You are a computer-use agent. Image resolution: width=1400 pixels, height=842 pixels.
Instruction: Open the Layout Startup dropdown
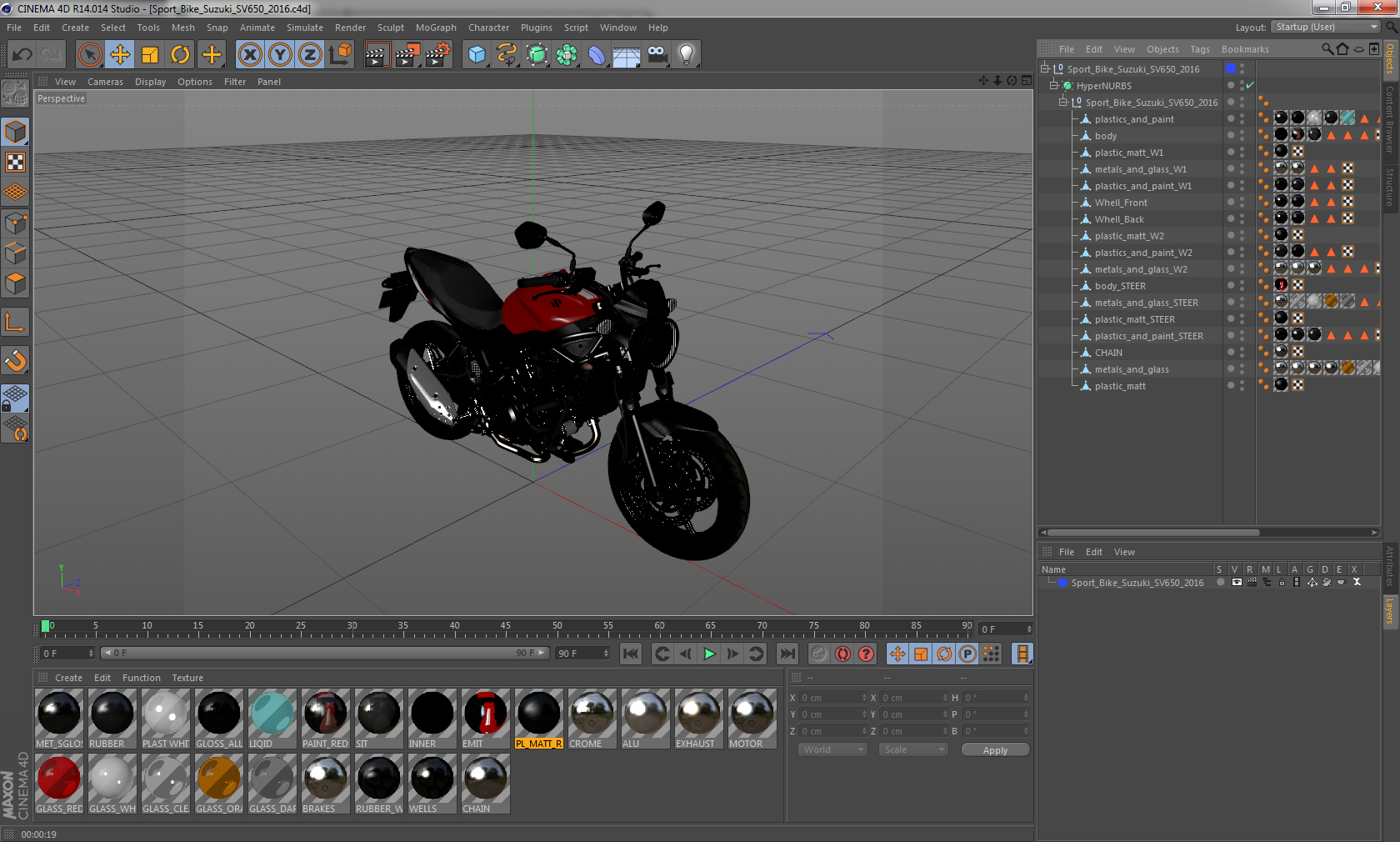(1327, 27)
